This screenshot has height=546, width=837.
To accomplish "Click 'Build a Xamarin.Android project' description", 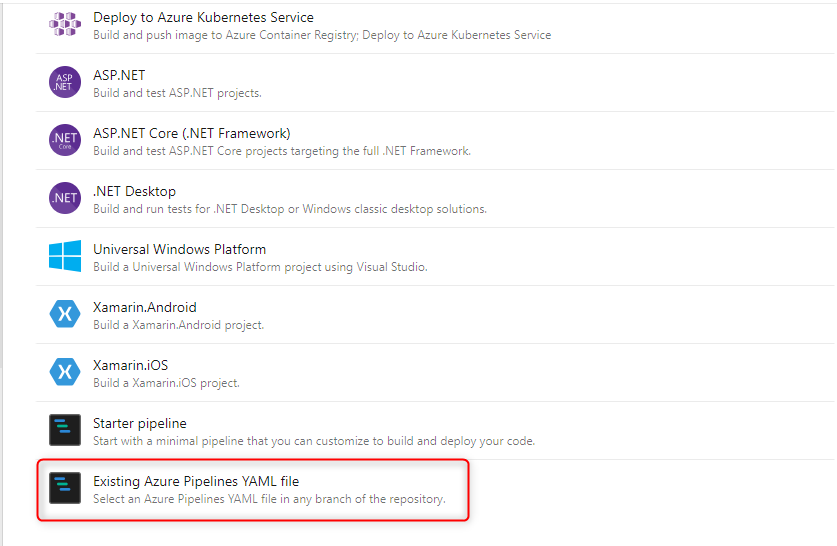I will tap(178, 325).
